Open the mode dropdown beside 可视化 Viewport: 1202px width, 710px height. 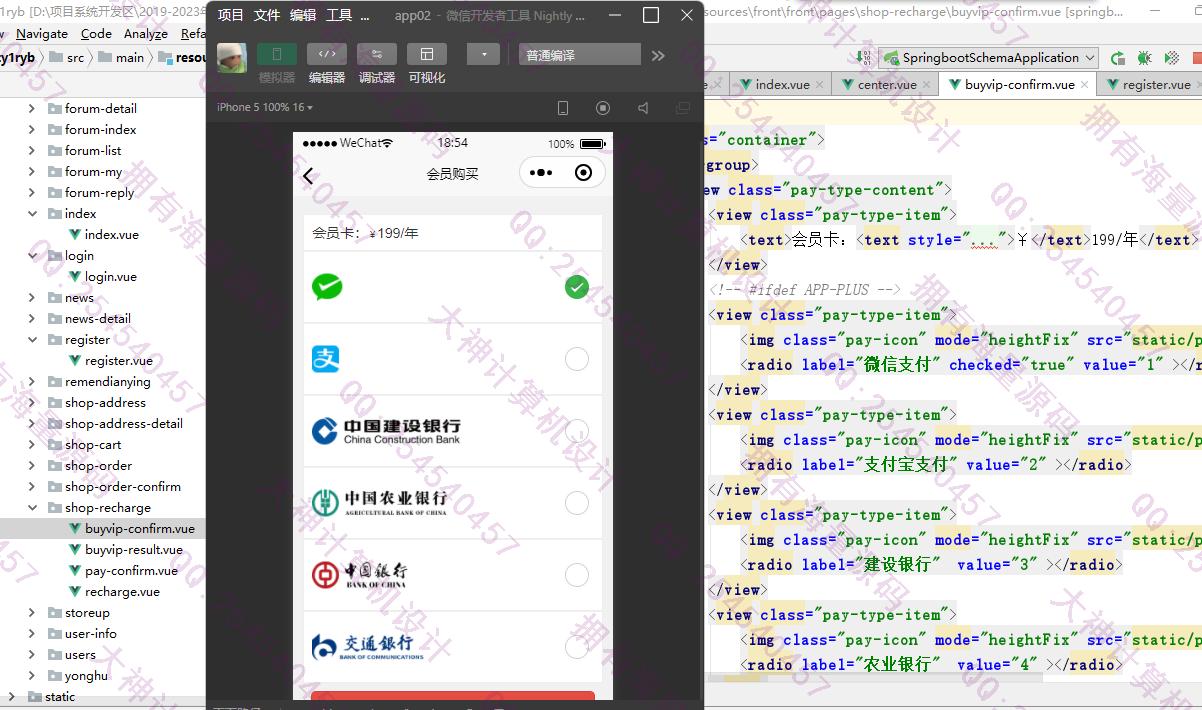(x=483, y=54)
